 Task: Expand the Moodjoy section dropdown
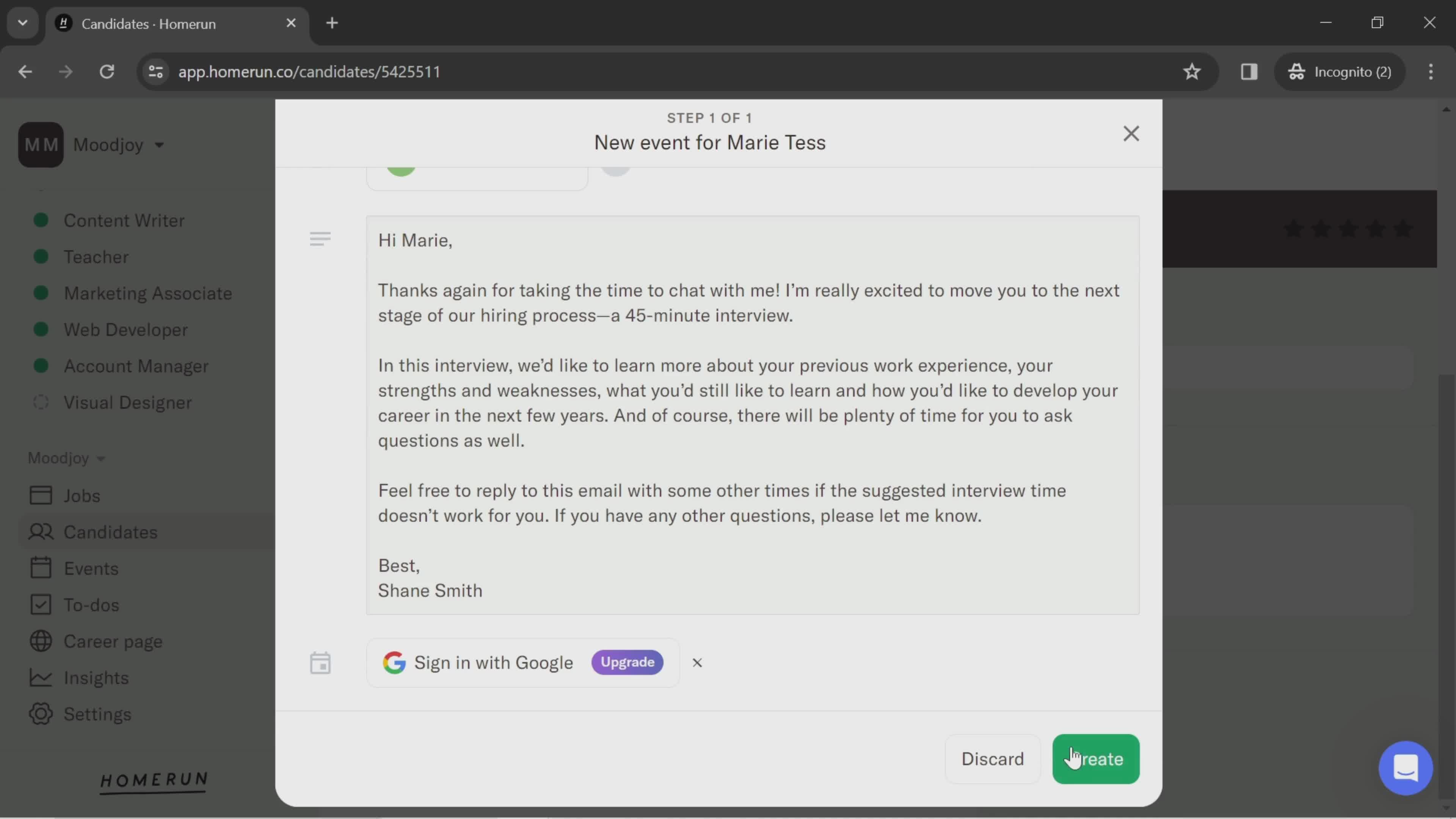(66, 458)
